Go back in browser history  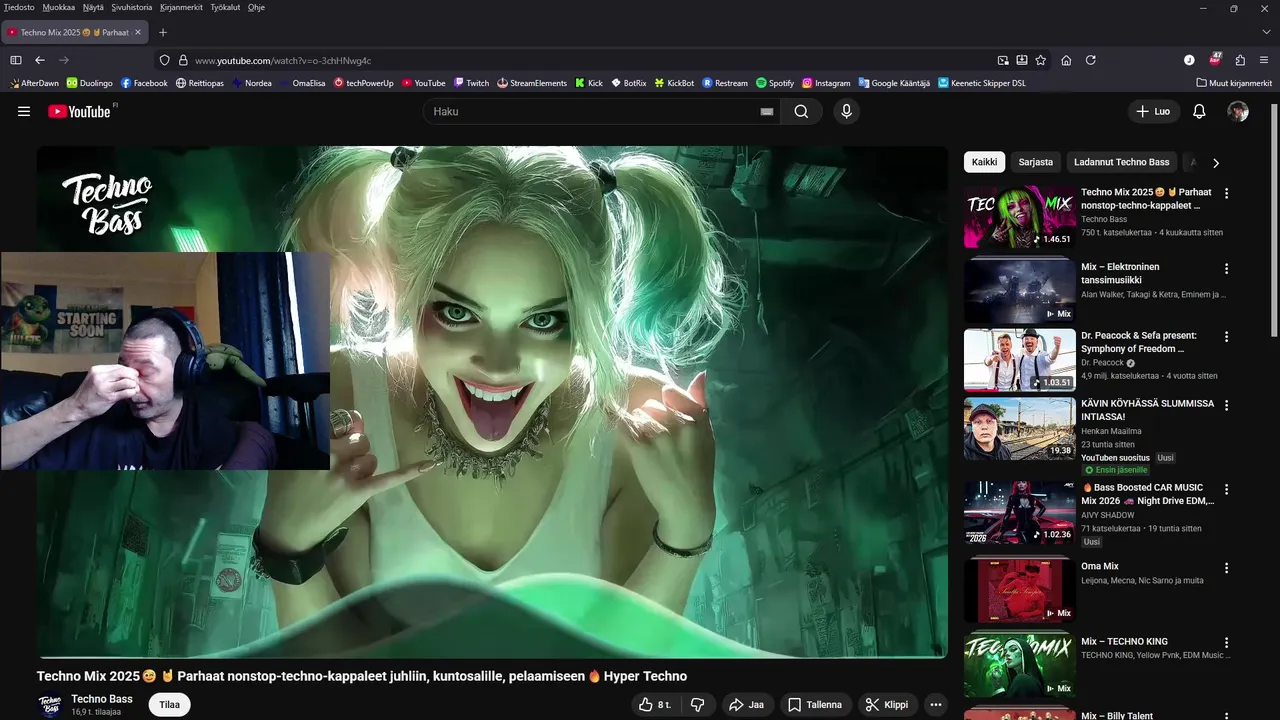40,60
